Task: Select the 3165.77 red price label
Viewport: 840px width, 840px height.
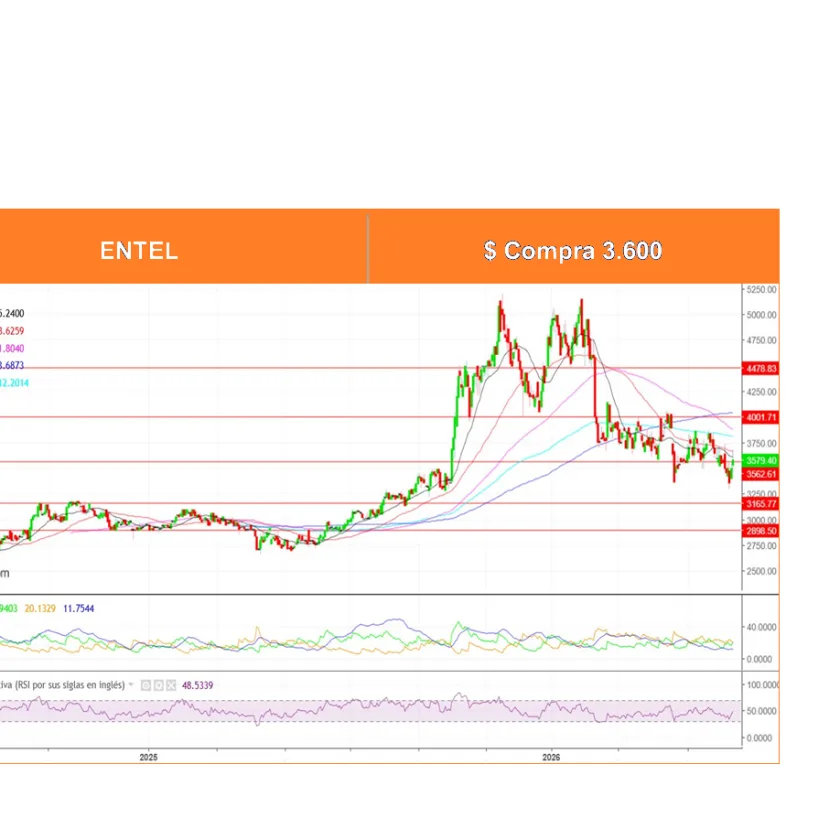Action: click(x=761, y=504)
